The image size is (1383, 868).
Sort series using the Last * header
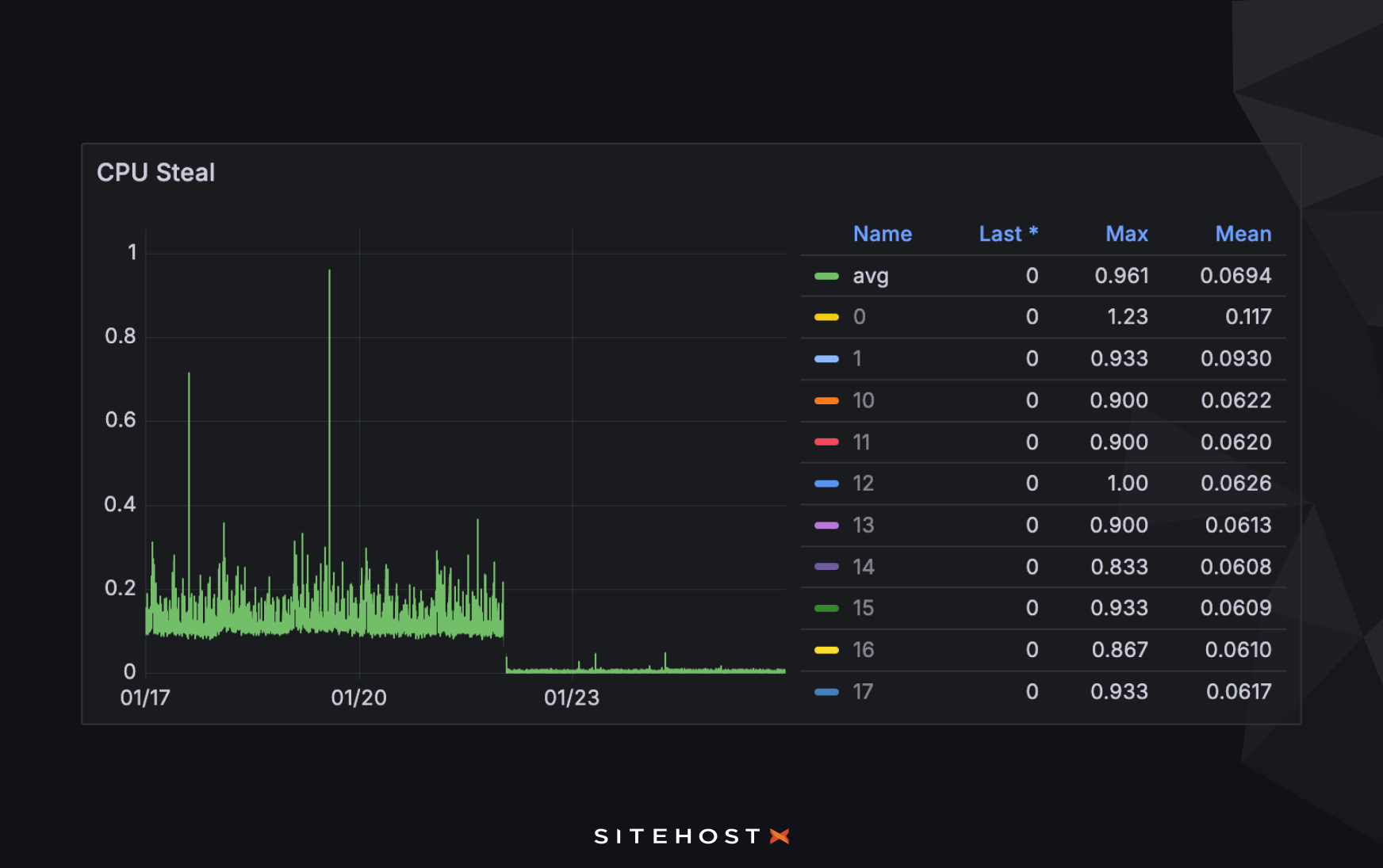[x=1008, y=234]
